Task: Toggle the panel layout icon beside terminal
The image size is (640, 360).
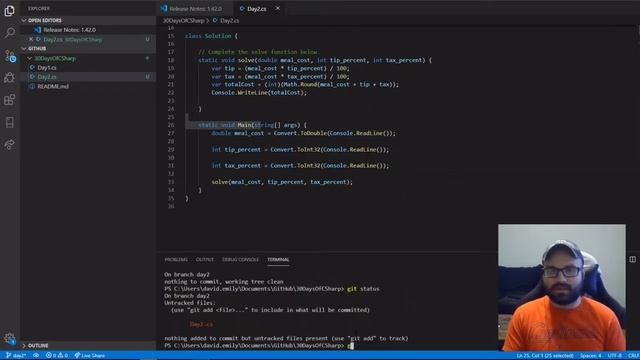Action: tap(632, 259)
